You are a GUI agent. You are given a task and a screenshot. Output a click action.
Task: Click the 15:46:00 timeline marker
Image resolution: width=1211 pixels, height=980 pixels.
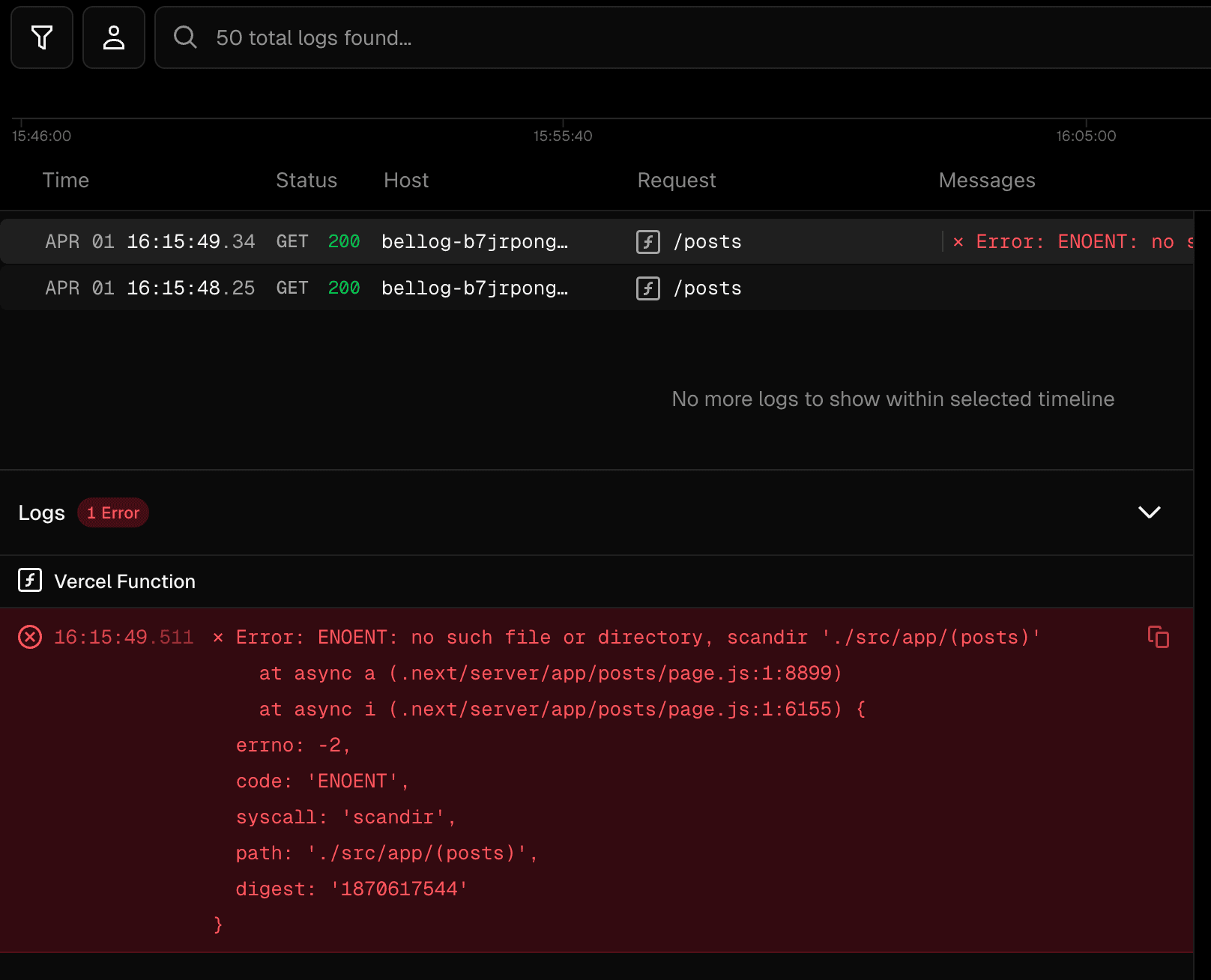pos(41,136)
